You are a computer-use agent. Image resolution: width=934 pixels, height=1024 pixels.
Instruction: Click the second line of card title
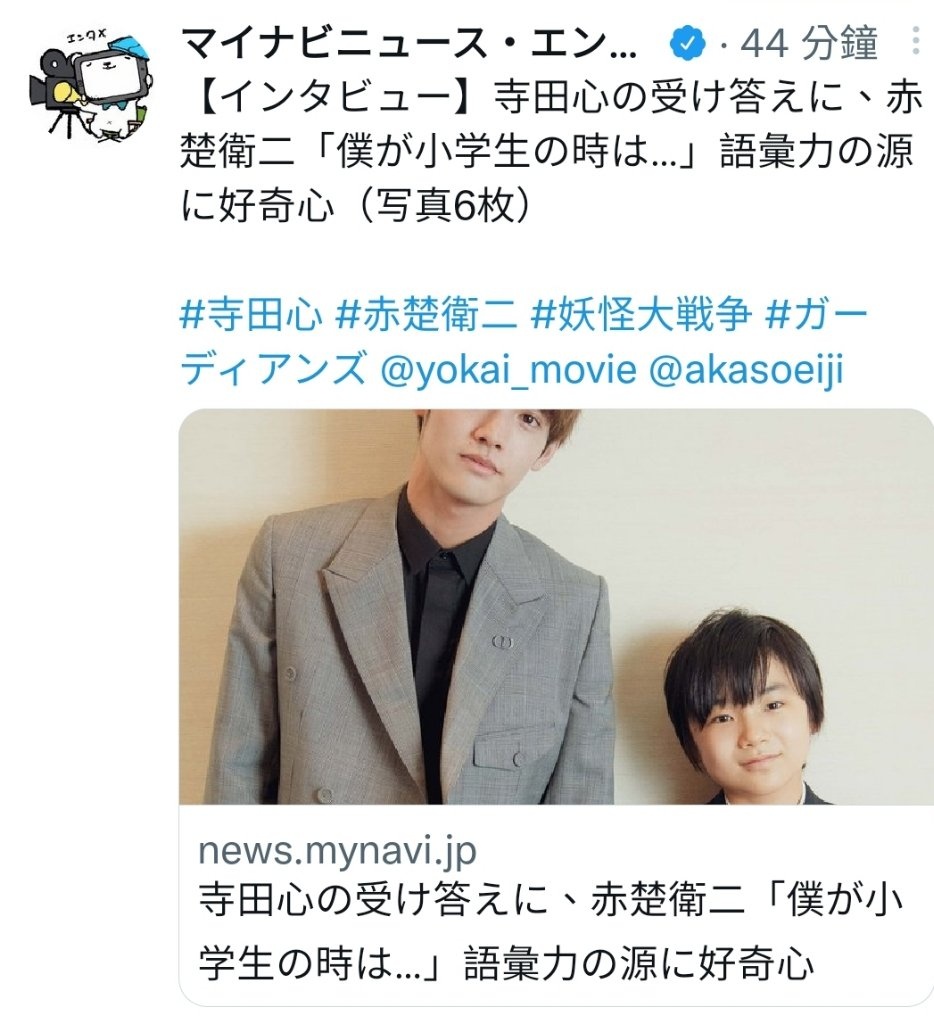[507, 961]
